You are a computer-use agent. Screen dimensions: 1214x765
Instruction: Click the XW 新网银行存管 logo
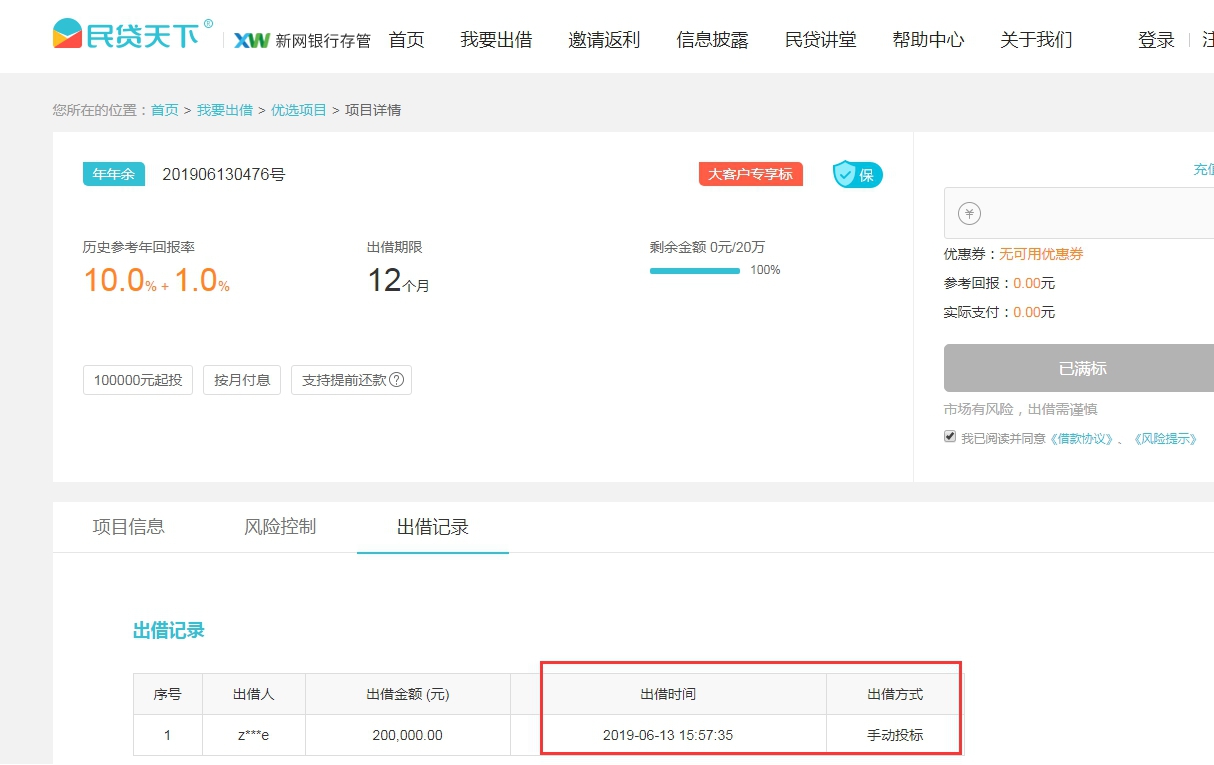[302, 40]
